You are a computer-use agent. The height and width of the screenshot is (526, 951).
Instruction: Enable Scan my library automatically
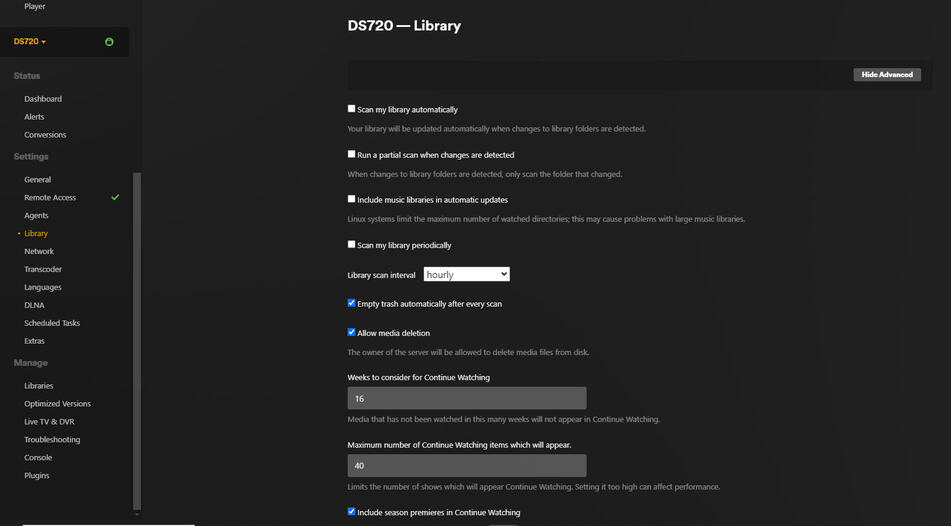(351, 109)
